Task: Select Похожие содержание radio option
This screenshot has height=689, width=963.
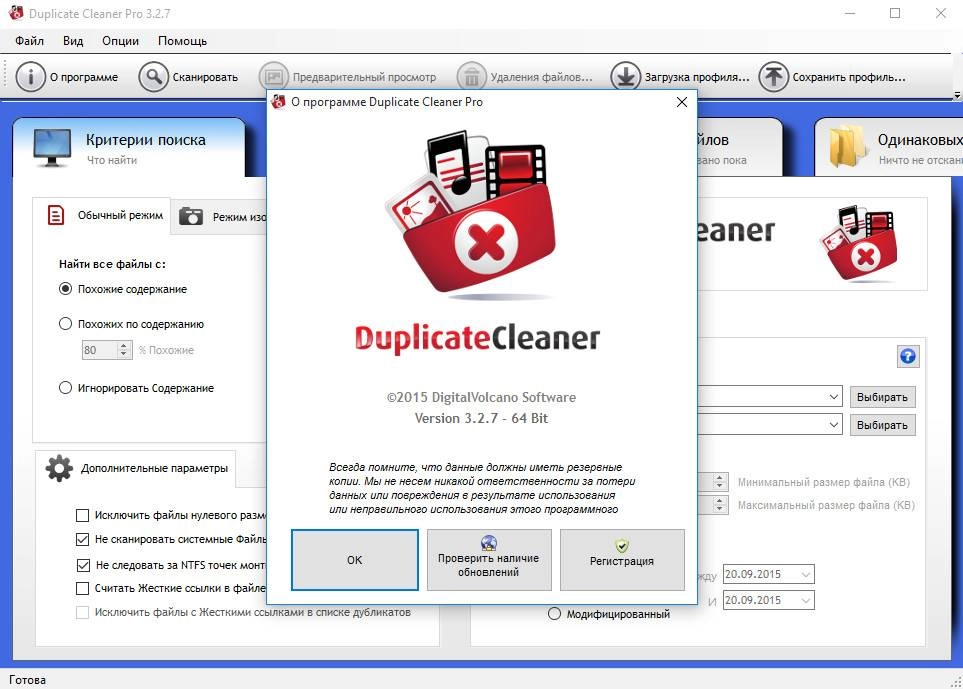Action: 65,289
